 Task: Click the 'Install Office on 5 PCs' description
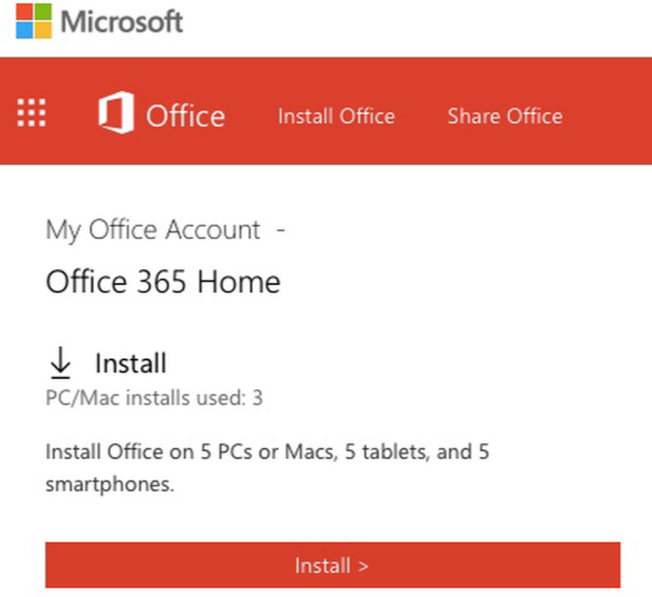[x=267, y=452]
